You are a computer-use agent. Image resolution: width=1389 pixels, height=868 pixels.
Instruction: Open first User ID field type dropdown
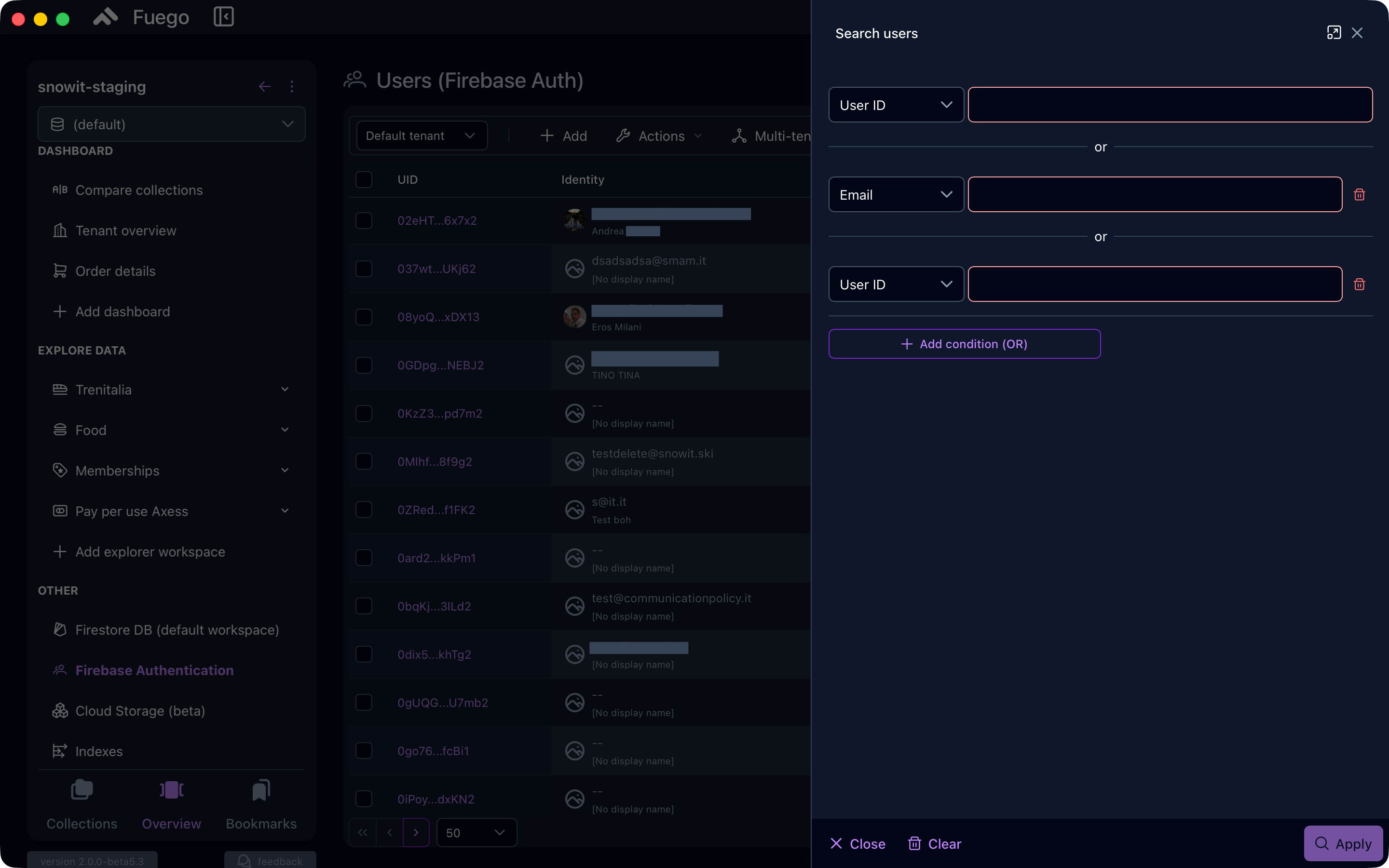tap(896, 105)
